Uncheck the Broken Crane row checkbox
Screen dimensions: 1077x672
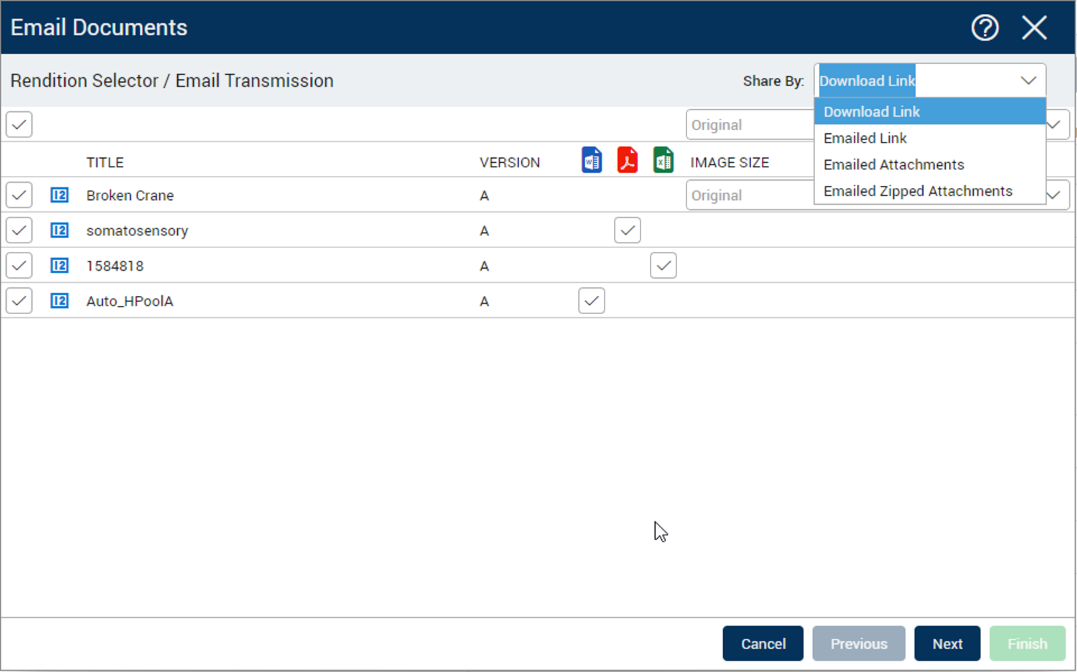pyautogui.click(x=19, y=195)
